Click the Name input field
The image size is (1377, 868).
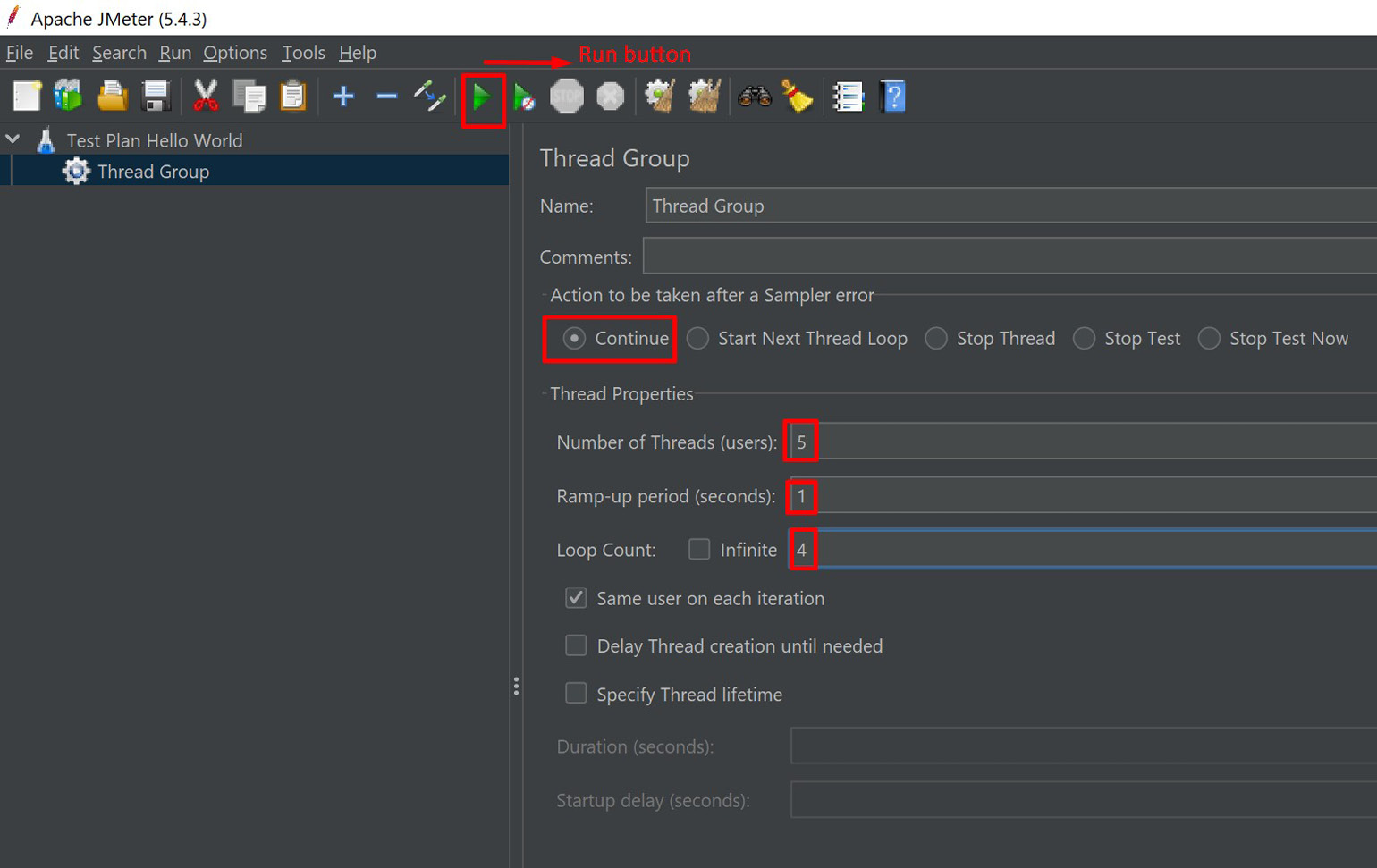[1010, 206]
